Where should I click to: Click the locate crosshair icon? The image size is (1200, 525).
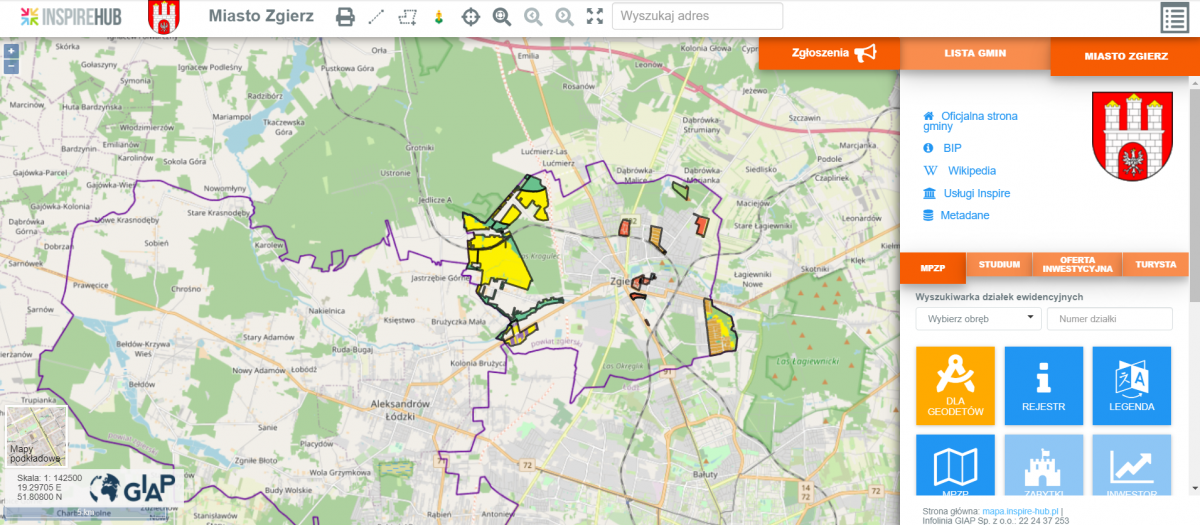point(470,17)
